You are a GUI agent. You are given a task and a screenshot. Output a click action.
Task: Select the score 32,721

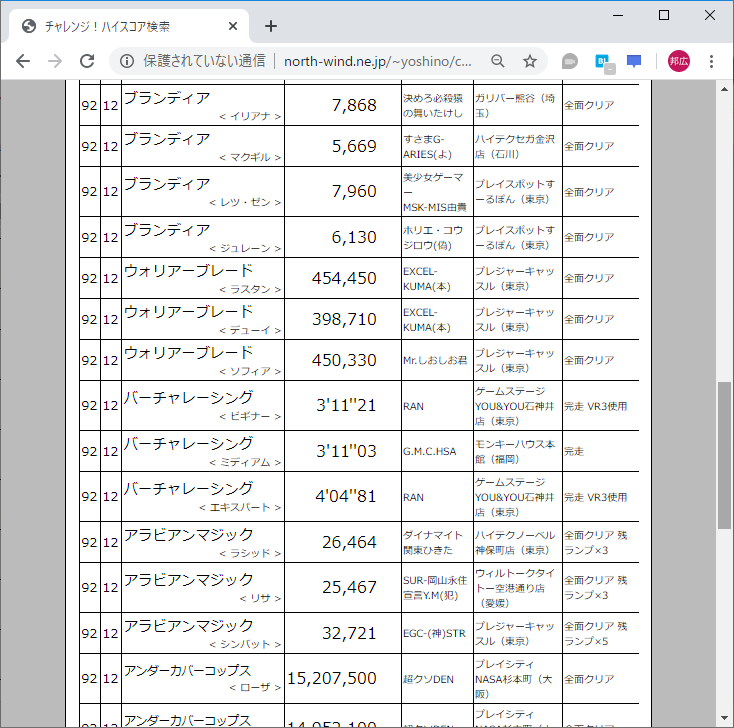click(x=349, y=633)
